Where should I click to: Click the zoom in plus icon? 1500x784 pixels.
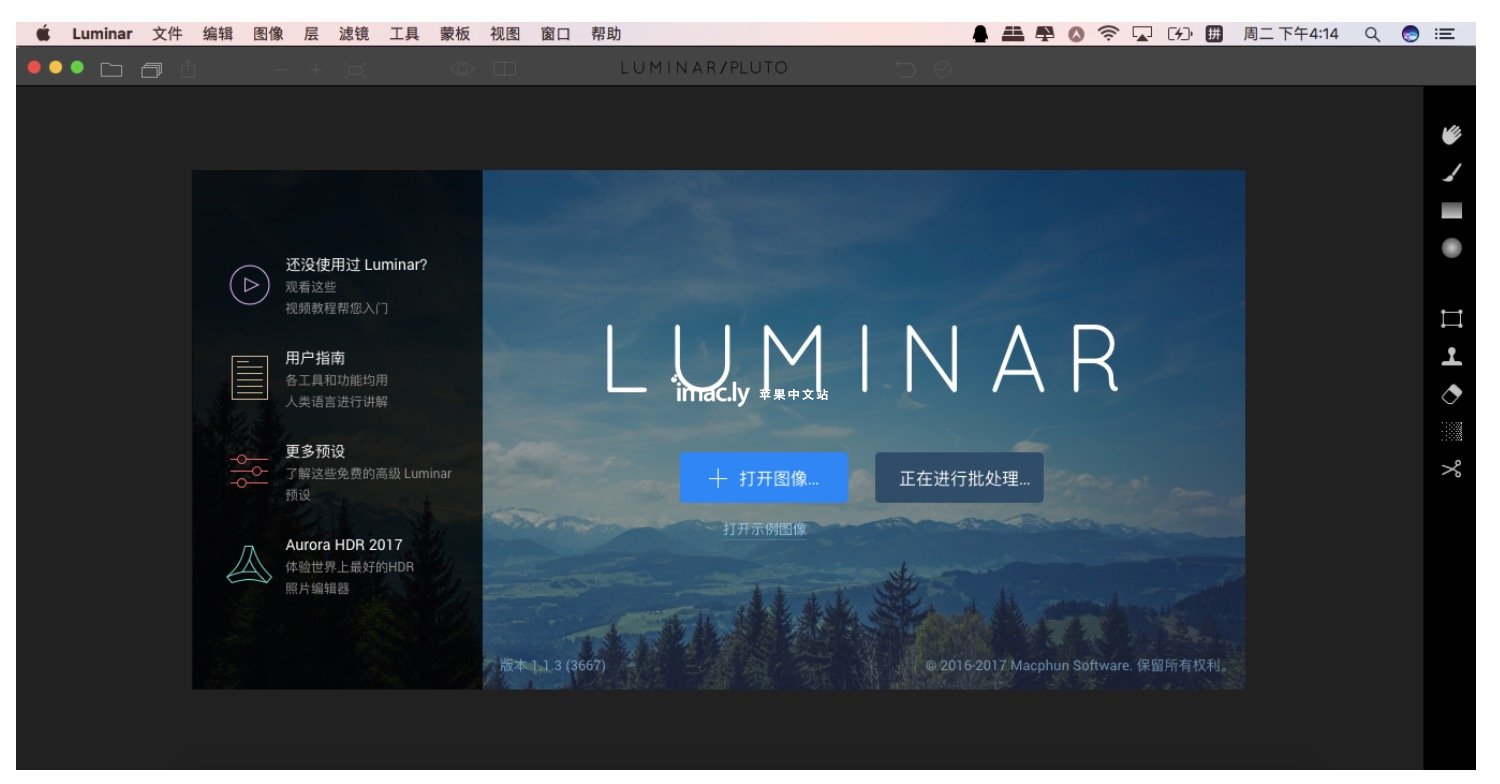315,69
